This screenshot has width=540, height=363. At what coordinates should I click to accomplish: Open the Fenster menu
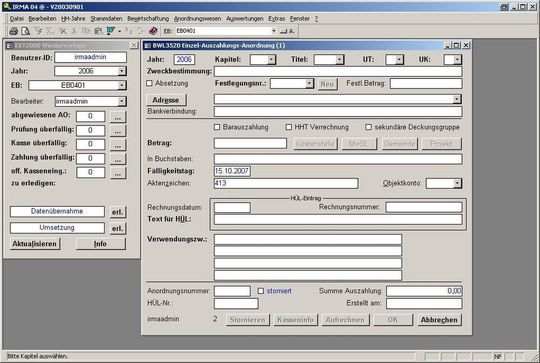coord(300,19)
